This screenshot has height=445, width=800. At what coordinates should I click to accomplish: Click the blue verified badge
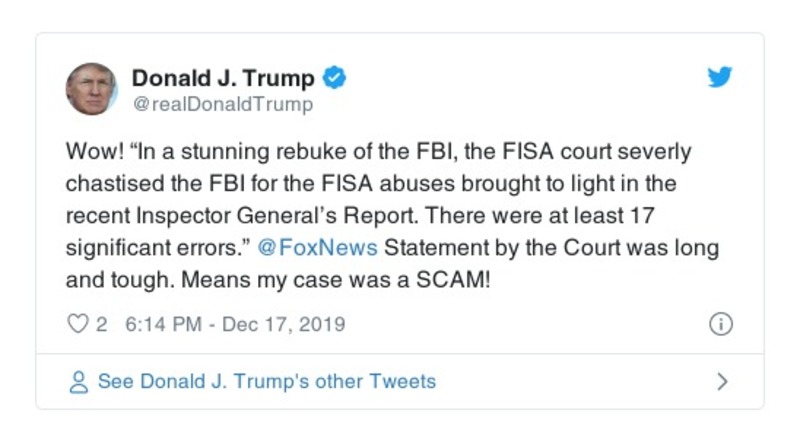[335, 78]
